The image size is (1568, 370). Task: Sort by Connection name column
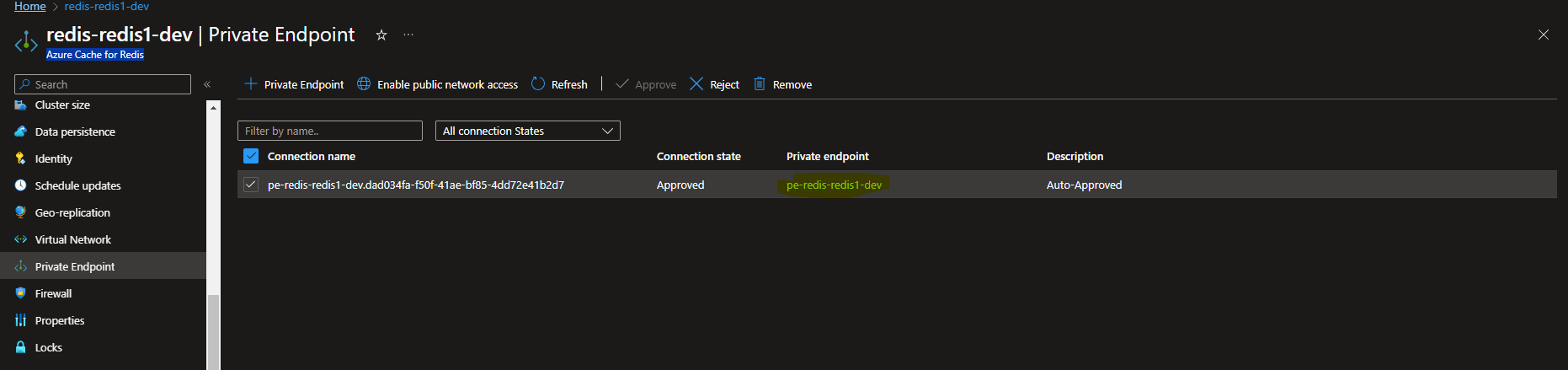[312, 156]
